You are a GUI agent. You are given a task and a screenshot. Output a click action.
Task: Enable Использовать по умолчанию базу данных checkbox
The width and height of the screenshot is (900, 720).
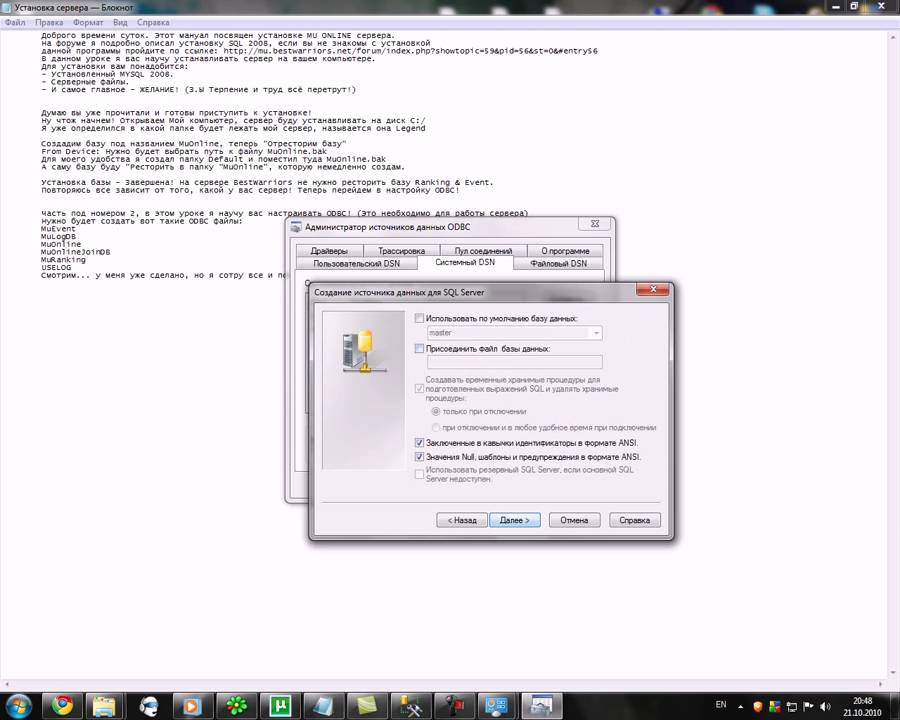(420, 318)
